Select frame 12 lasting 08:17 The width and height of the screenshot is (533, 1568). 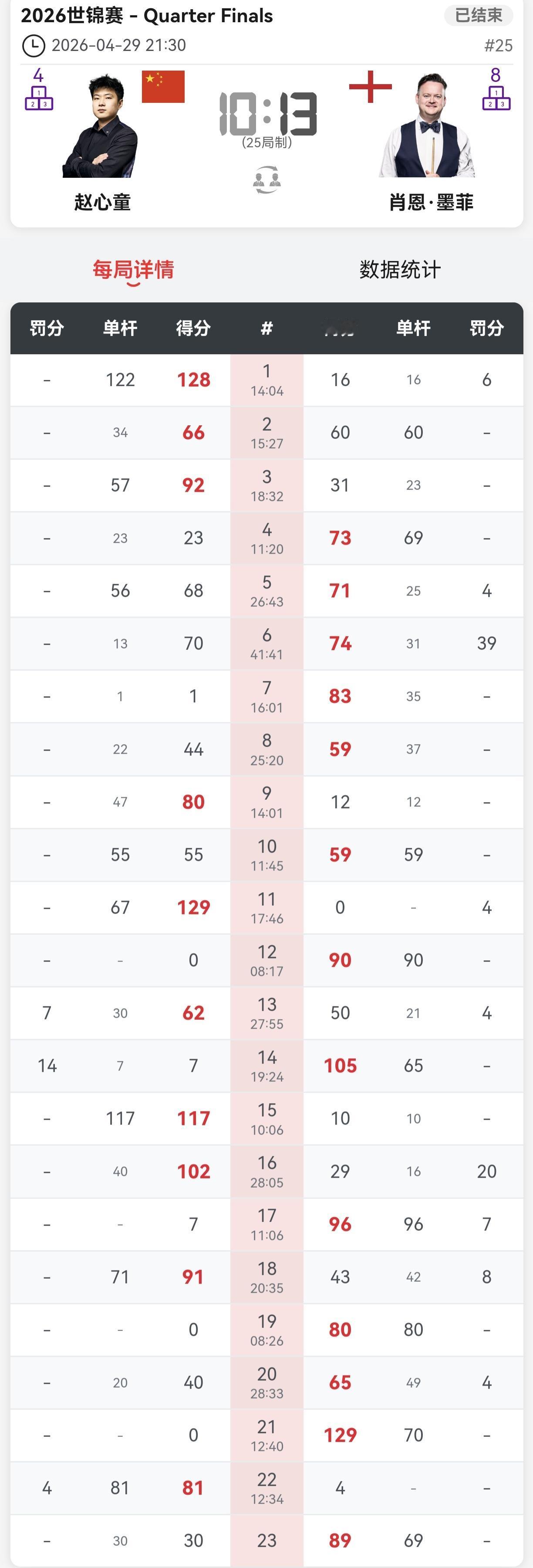pyautogui.click(x=266, y=960)
